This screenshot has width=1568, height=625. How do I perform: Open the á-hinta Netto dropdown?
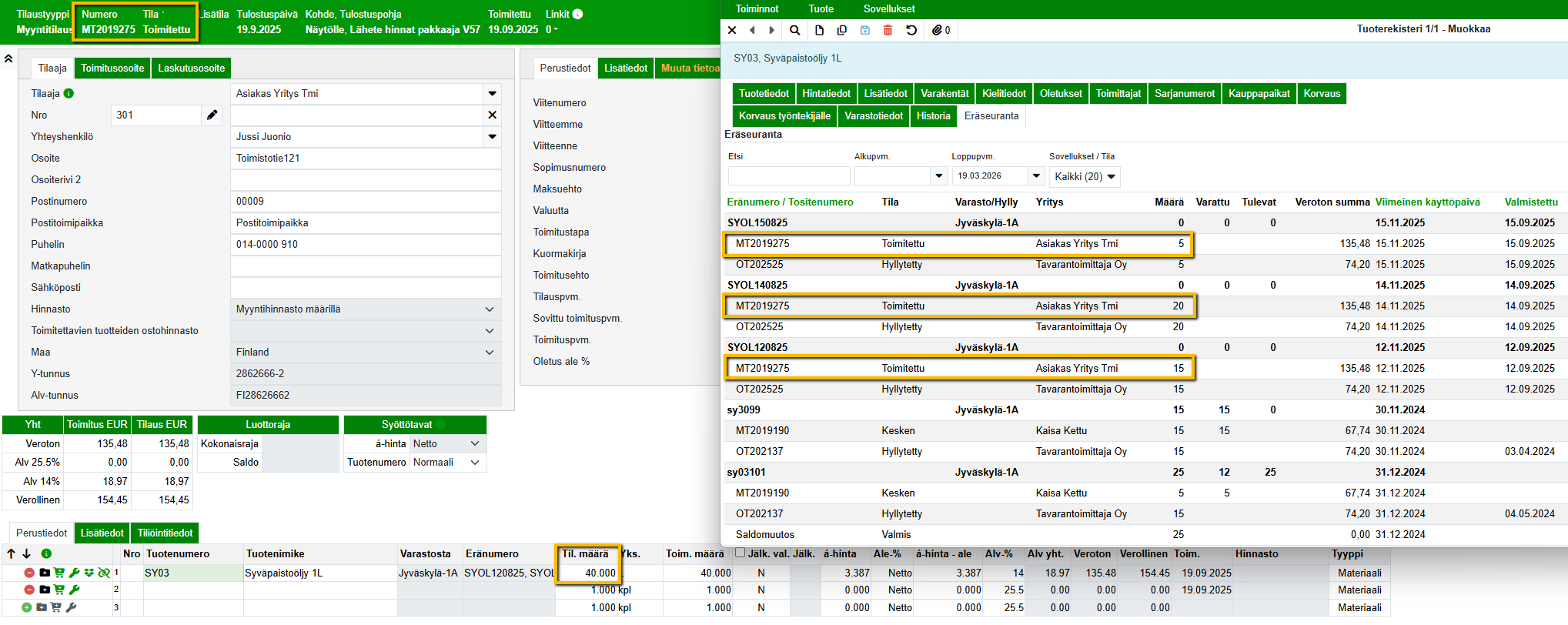point(446,444)
